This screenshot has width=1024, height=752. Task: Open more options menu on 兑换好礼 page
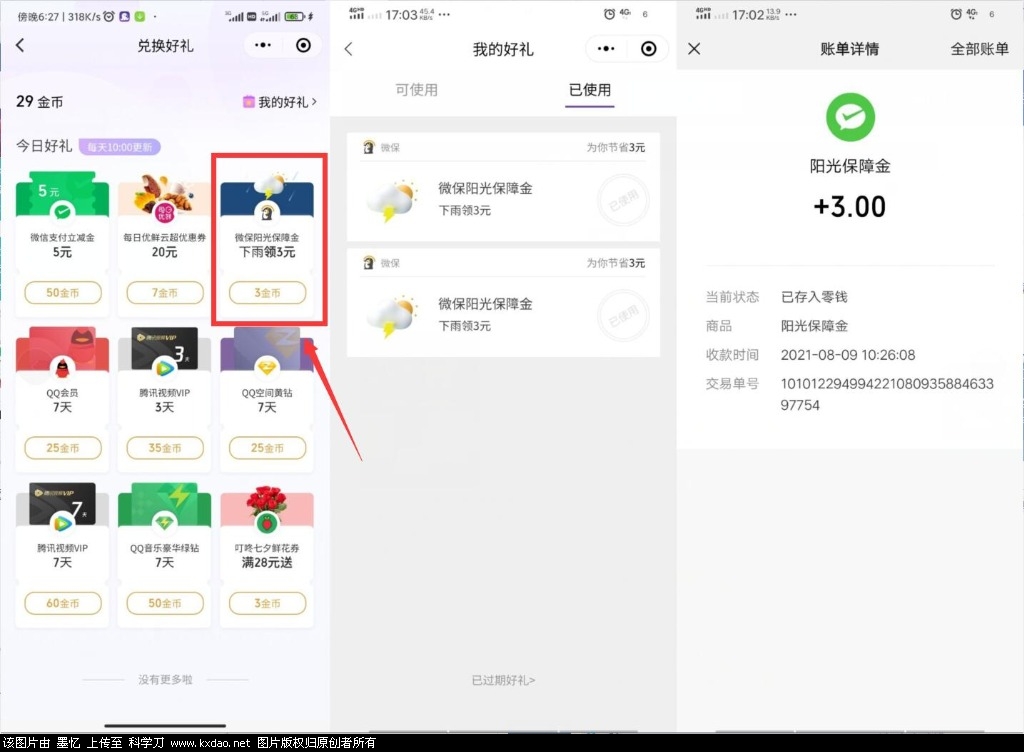[x=263, y=45]
